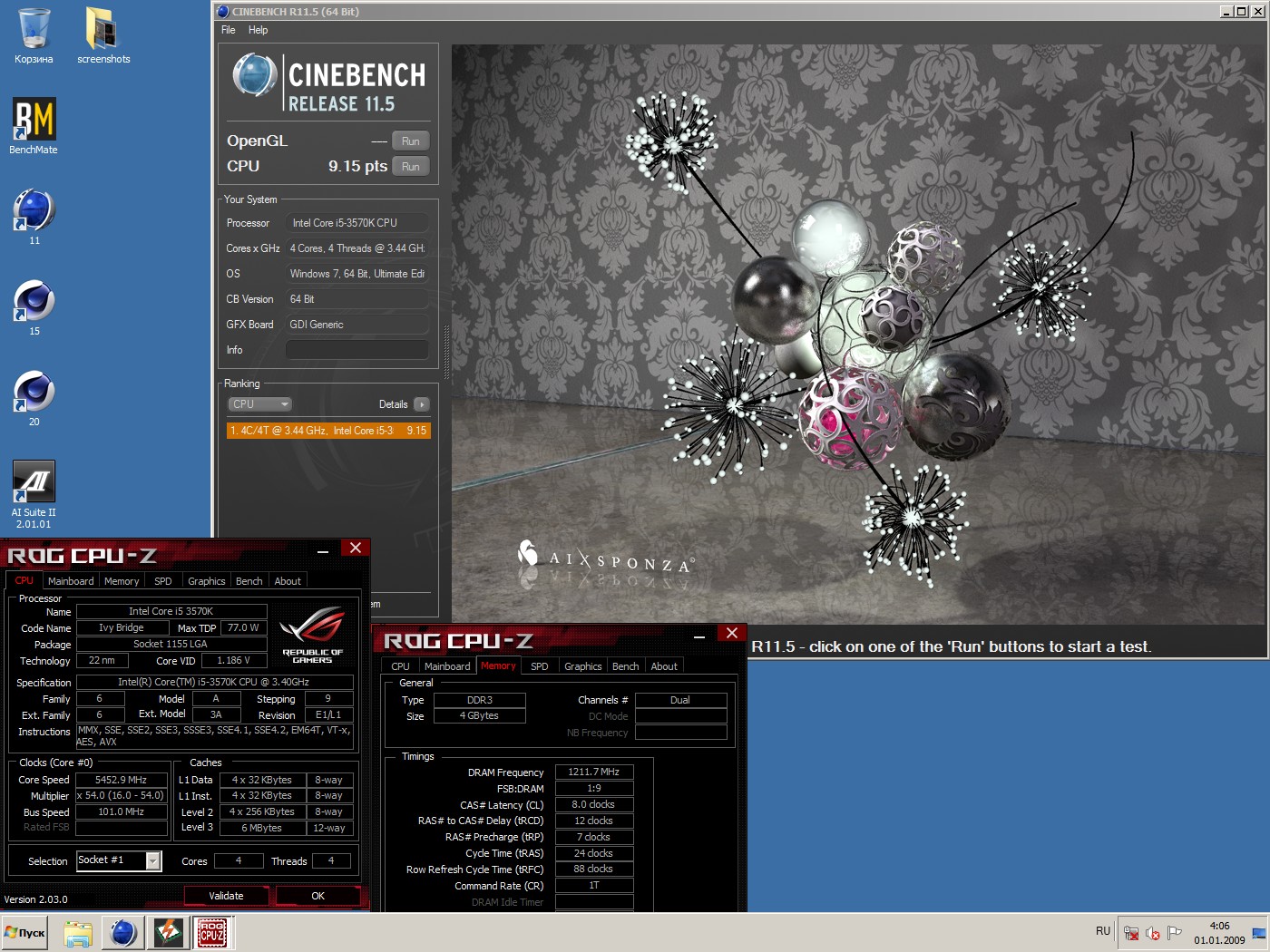This screenshot has height=952, width=1270.
Task: Click the muted volume tray icon
Action: click(1153, 932)
